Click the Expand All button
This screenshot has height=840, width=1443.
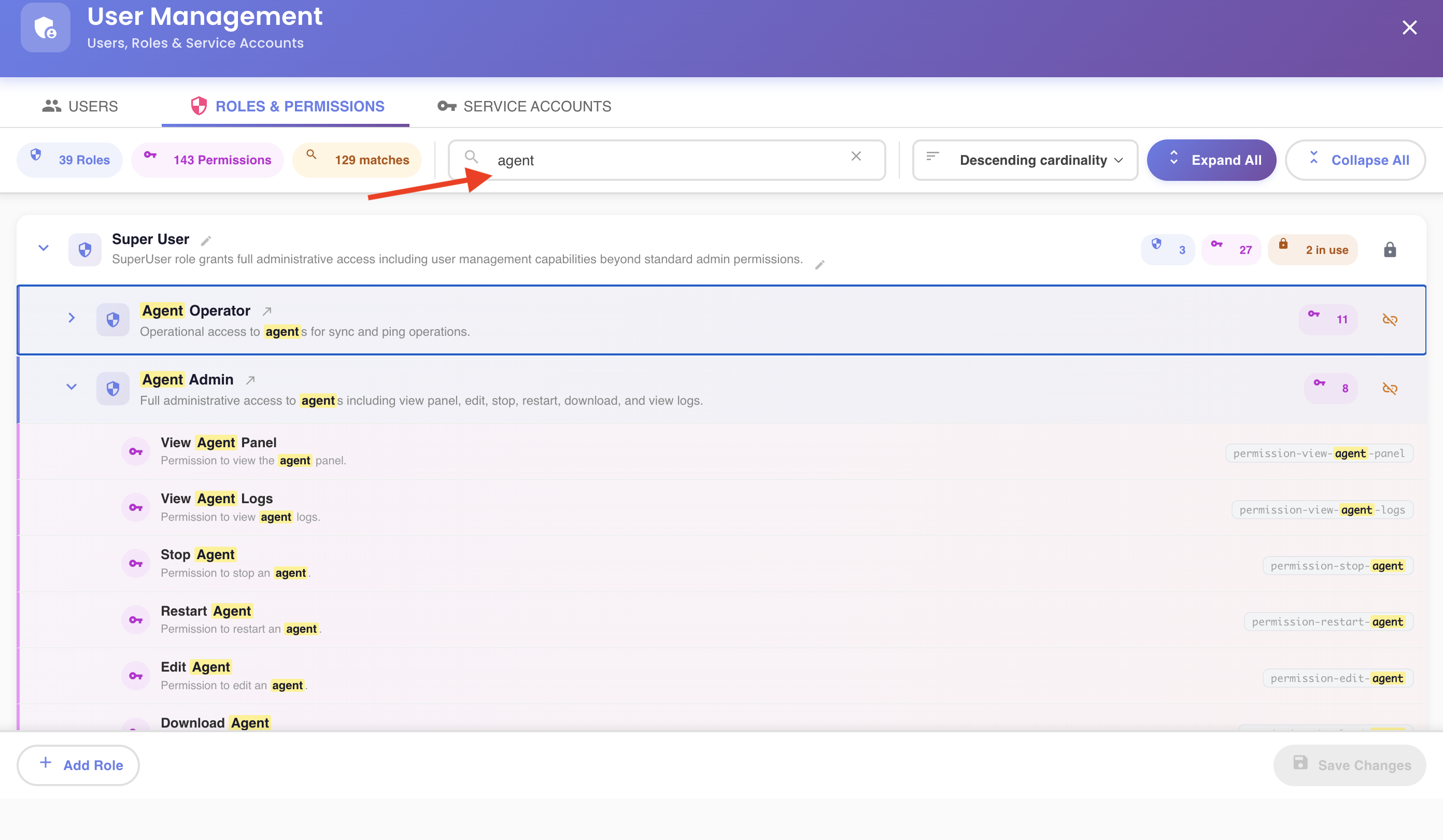point(1212,160)
